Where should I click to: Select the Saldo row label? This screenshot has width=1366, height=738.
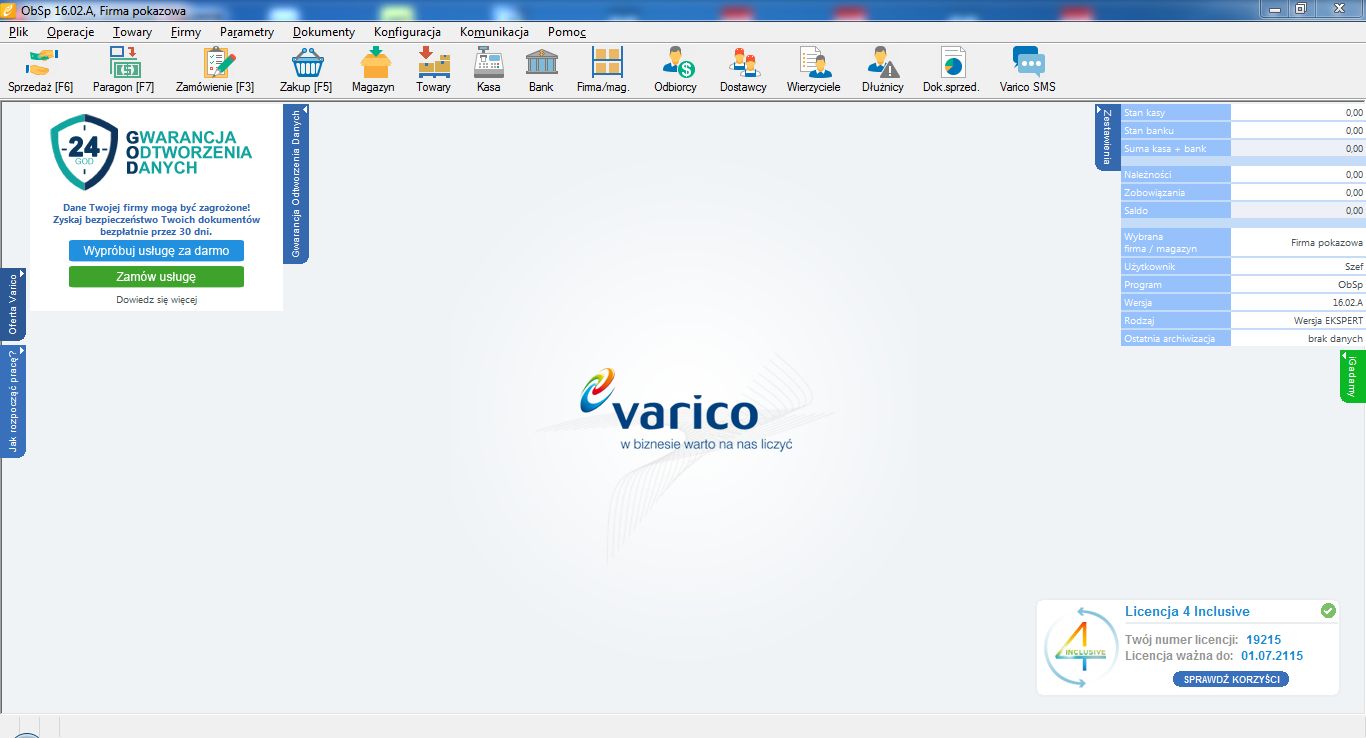point(1176,211)
